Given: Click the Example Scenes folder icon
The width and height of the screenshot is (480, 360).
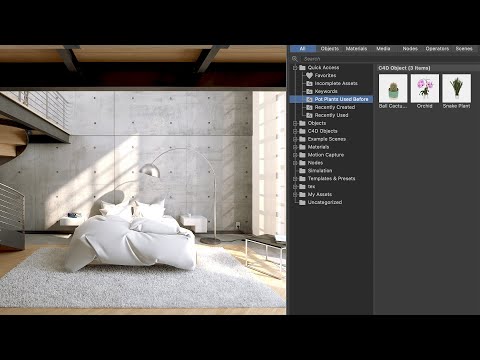Looking at the screenshot, I should [x=302, y=139].
